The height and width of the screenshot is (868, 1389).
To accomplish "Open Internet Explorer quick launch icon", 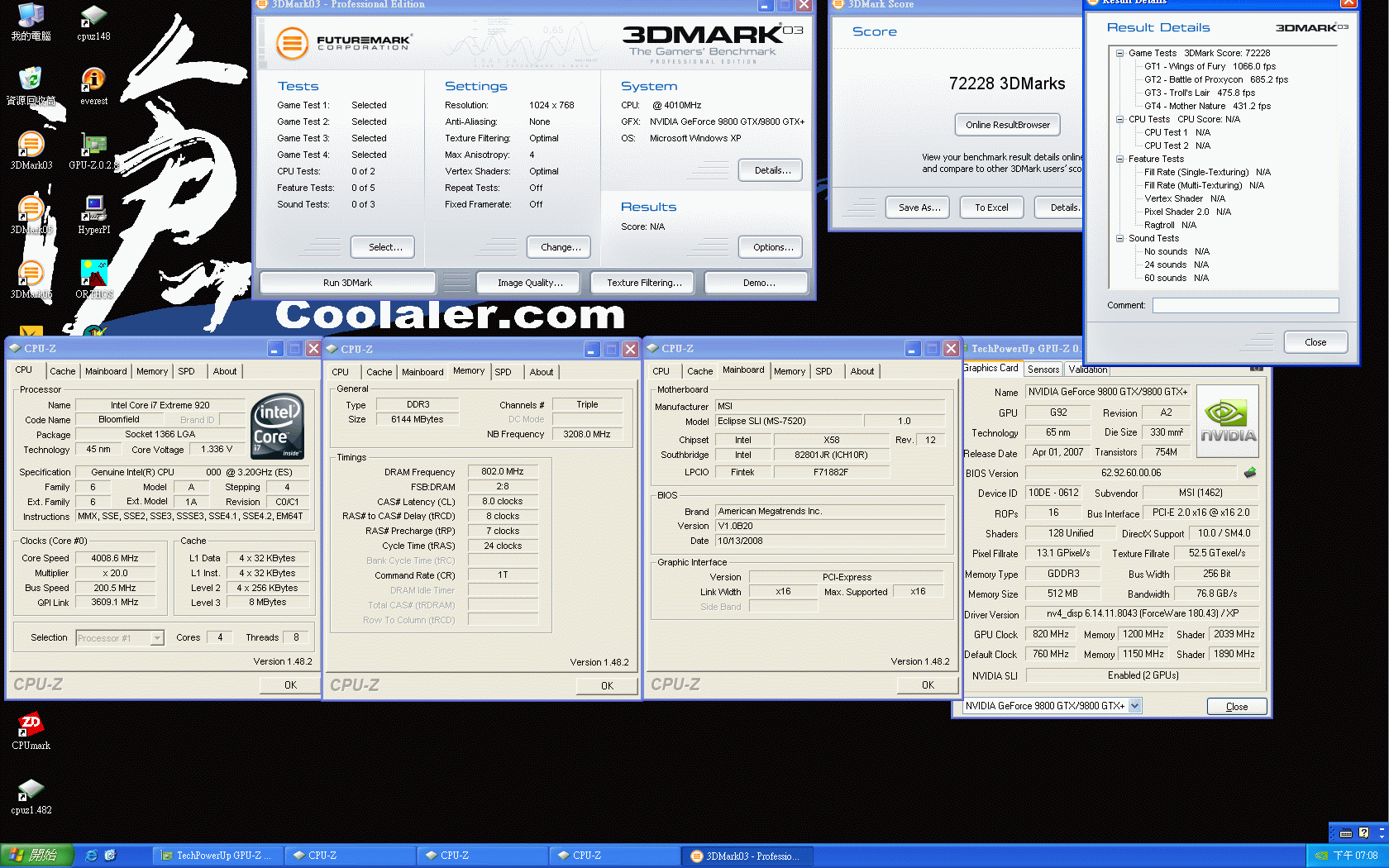I will click(x=92, y=856).
